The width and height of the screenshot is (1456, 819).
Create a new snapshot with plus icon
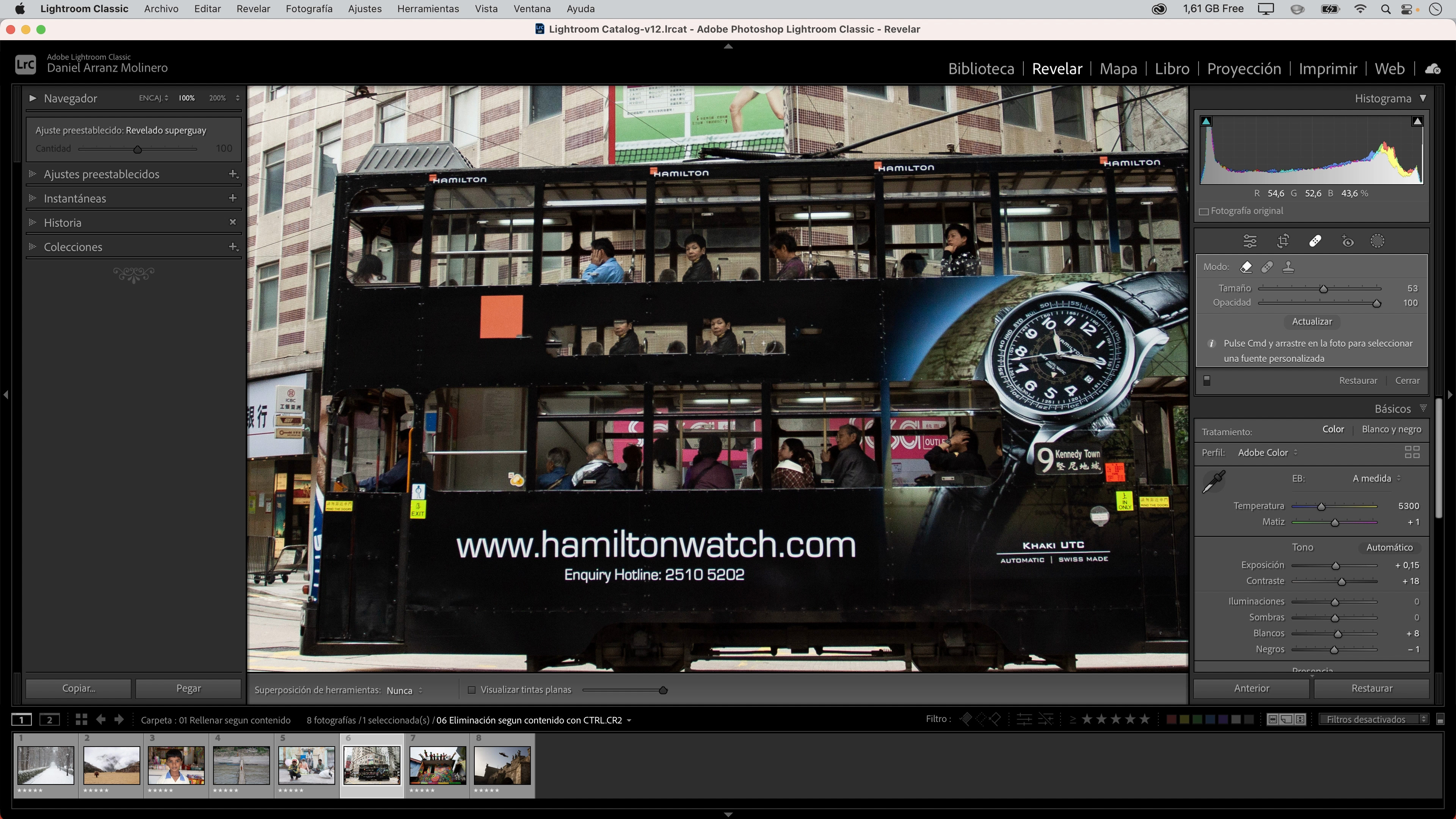[x=232, y=198]
